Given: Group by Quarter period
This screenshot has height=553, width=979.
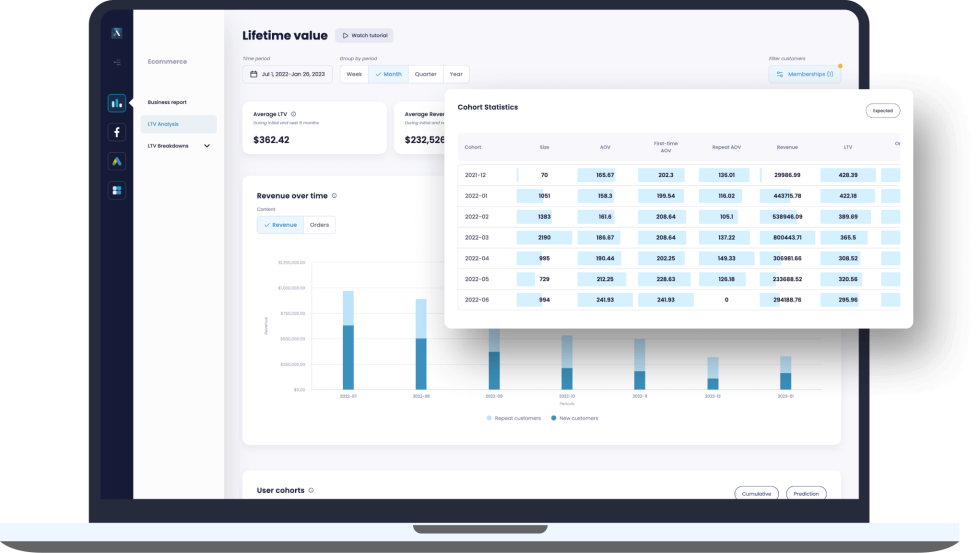Looking at the screenshot, I should 426,74.
